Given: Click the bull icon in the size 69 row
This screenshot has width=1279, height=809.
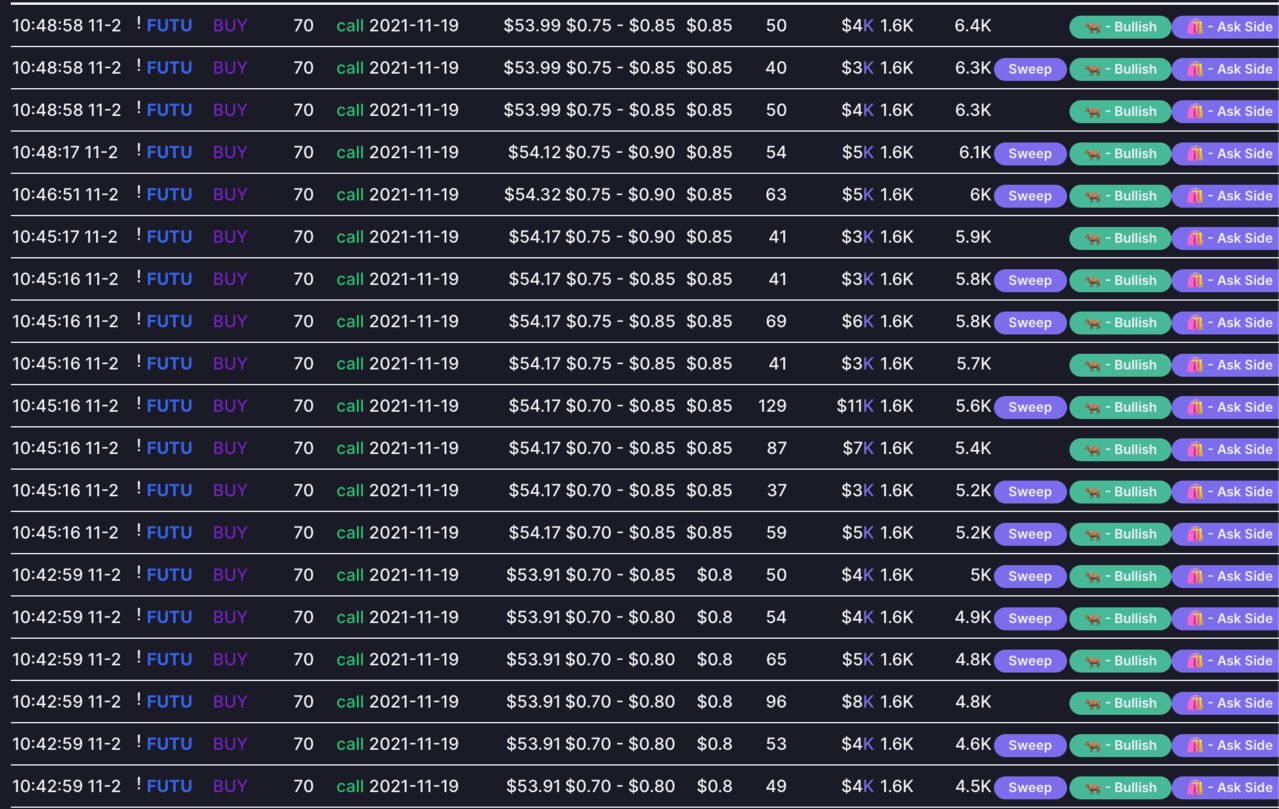Looking at the screenshot, I should [x=1093, y=323].
